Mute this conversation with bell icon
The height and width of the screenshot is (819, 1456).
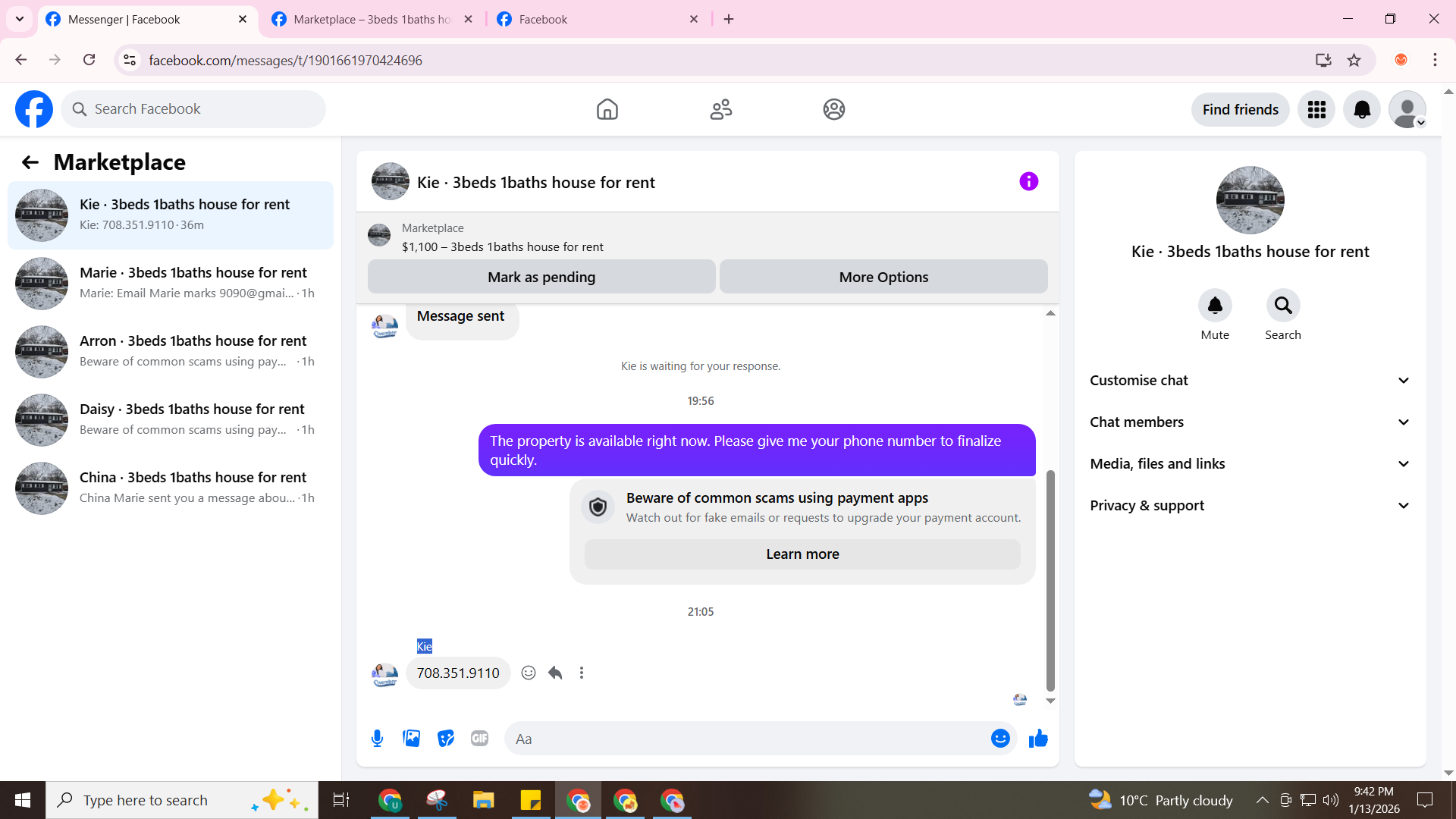1214,306
